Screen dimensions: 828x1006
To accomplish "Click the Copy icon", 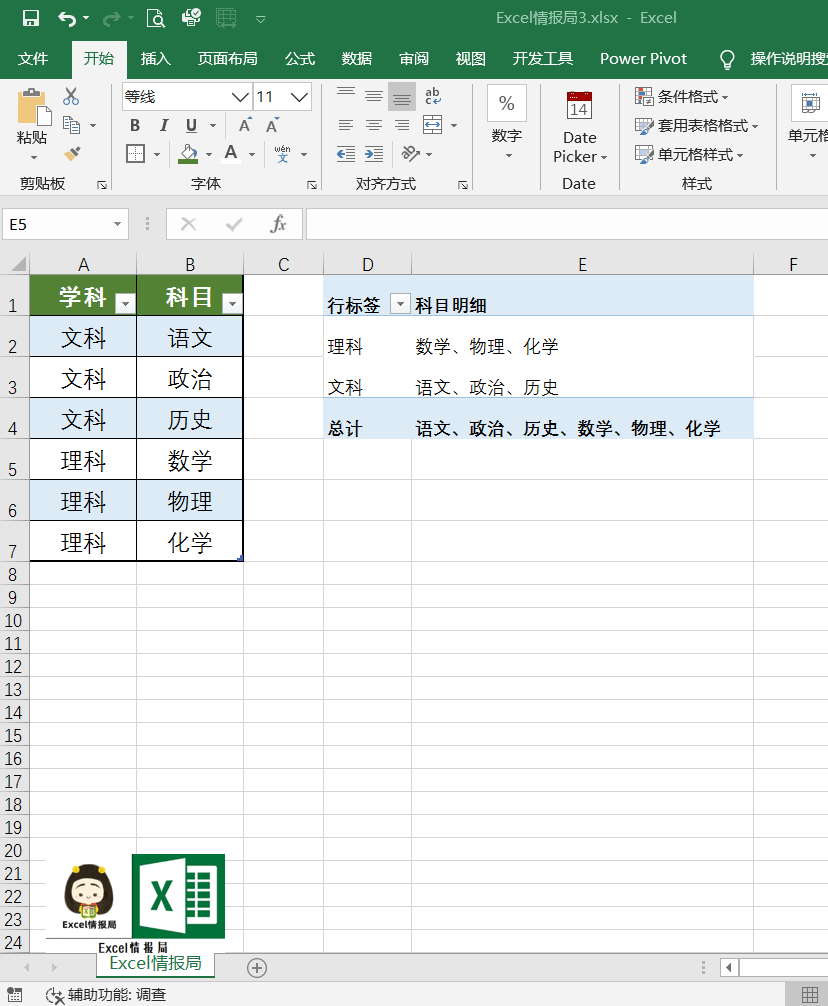I will [x=71, y=125].
